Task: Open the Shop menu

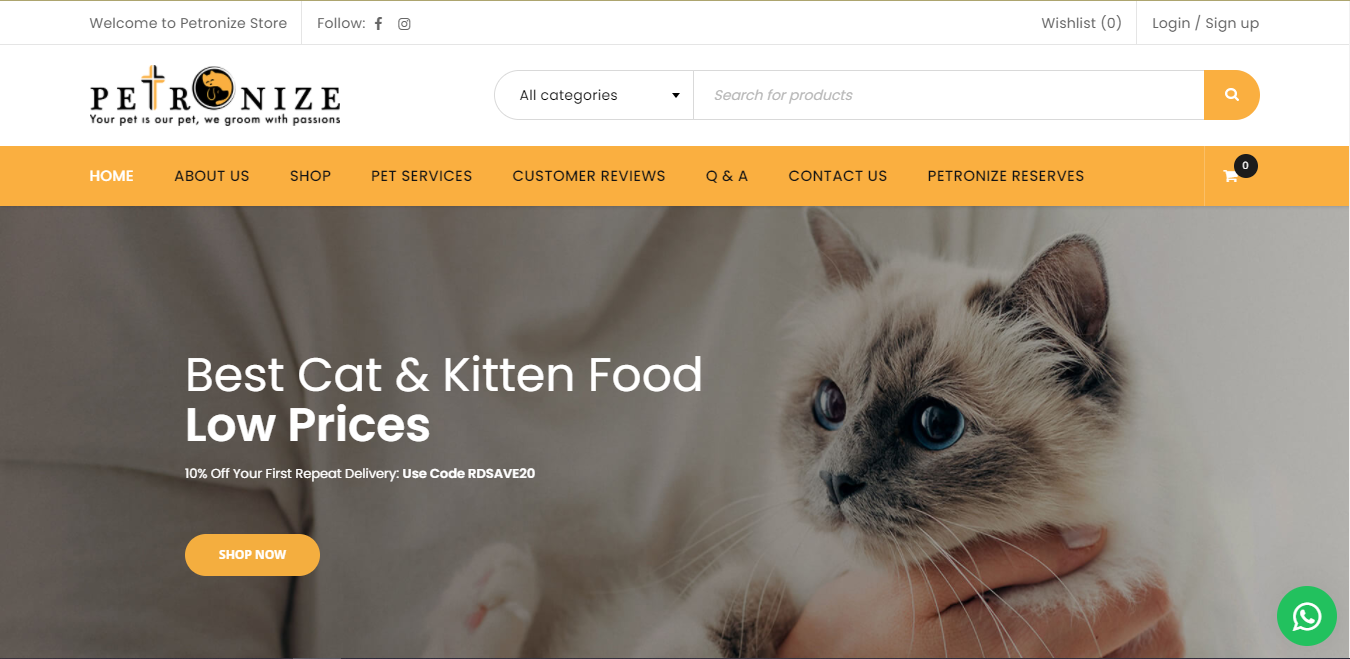Action: pos(310,176)
